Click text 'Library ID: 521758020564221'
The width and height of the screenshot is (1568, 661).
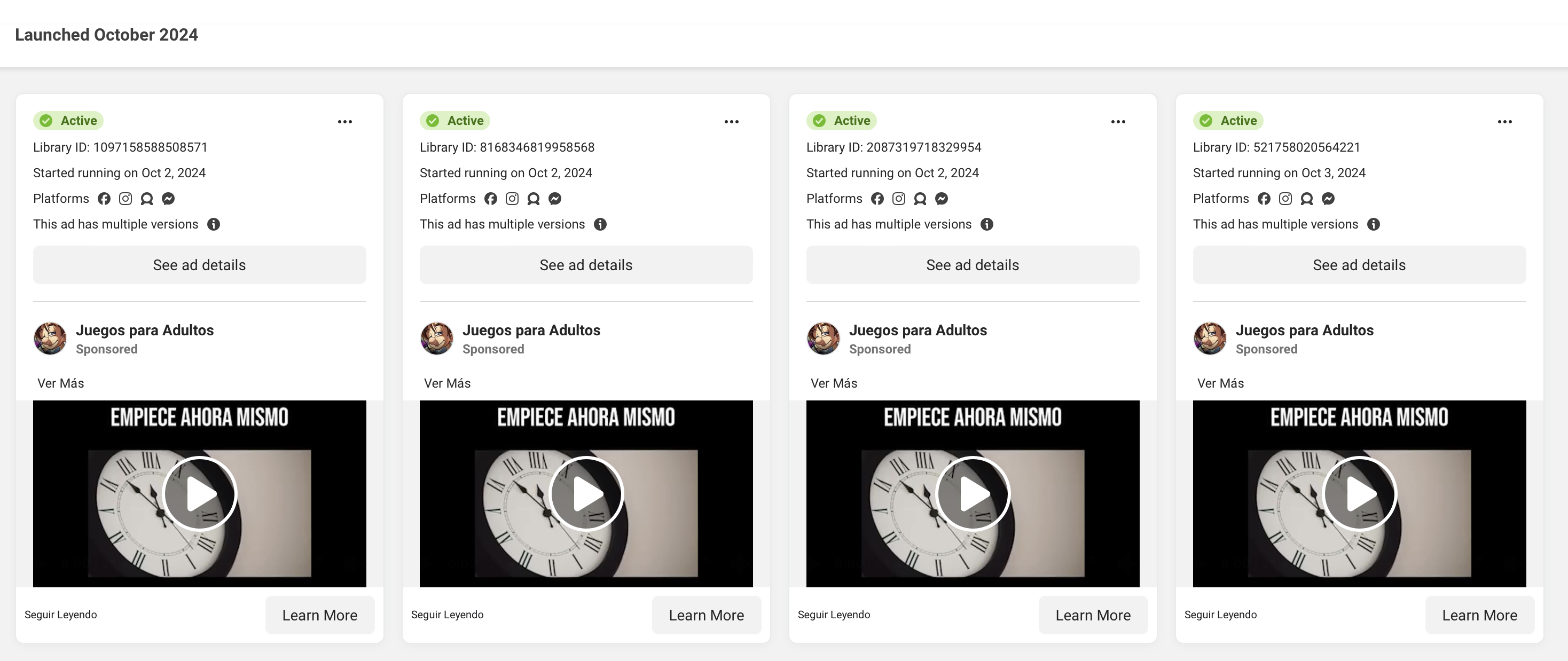pos(1276,147)
